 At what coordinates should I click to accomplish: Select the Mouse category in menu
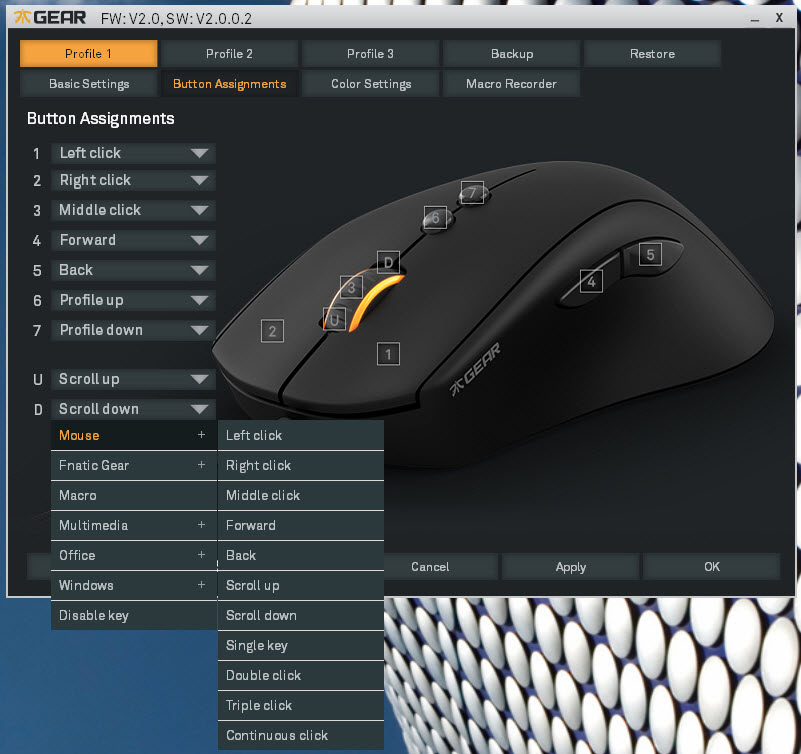click(x=134, y=435)
